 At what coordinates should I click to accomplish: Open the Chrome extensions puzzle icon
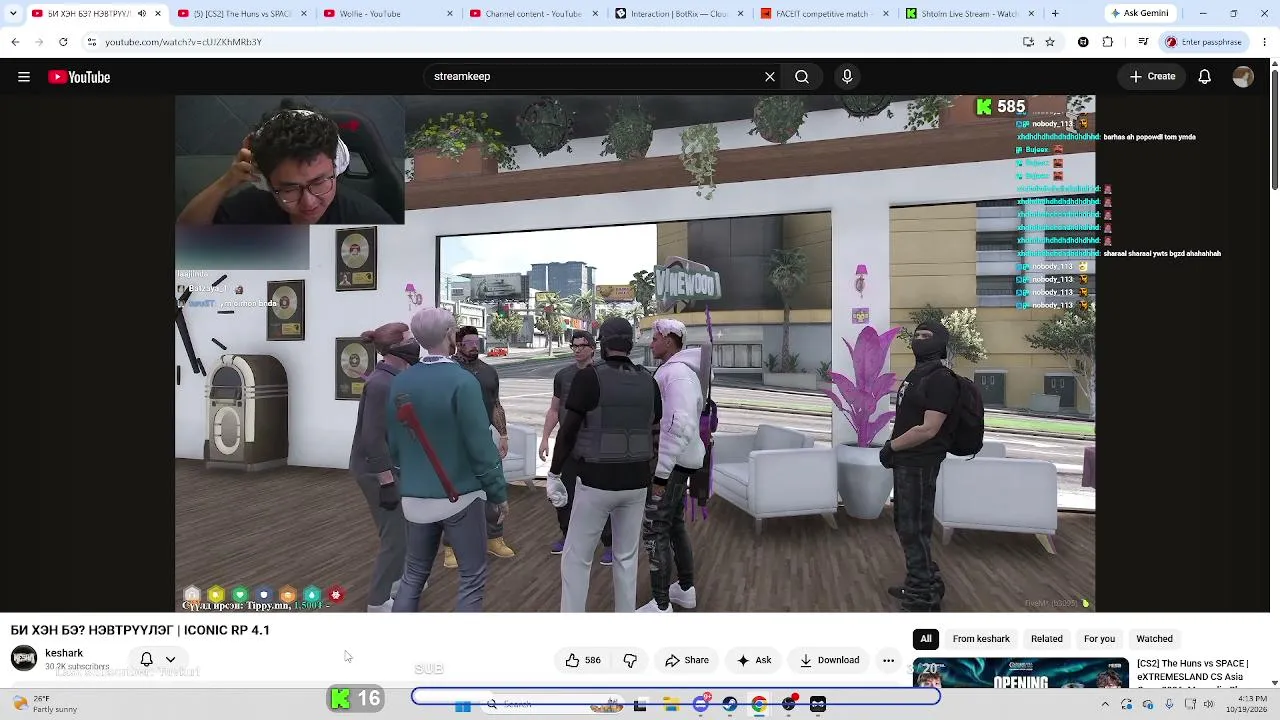pos(1108,42)
